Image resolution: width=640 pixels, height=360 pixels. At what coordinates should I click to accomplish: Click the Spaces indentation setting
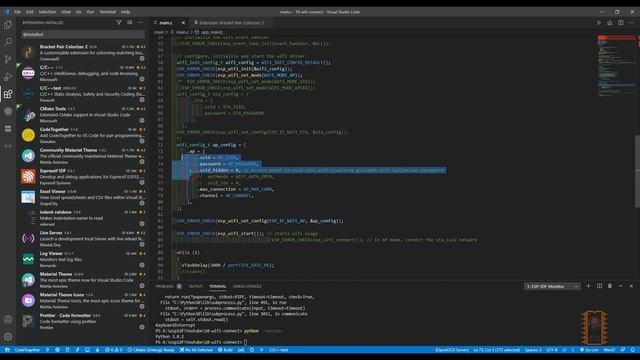click(533, 350)
